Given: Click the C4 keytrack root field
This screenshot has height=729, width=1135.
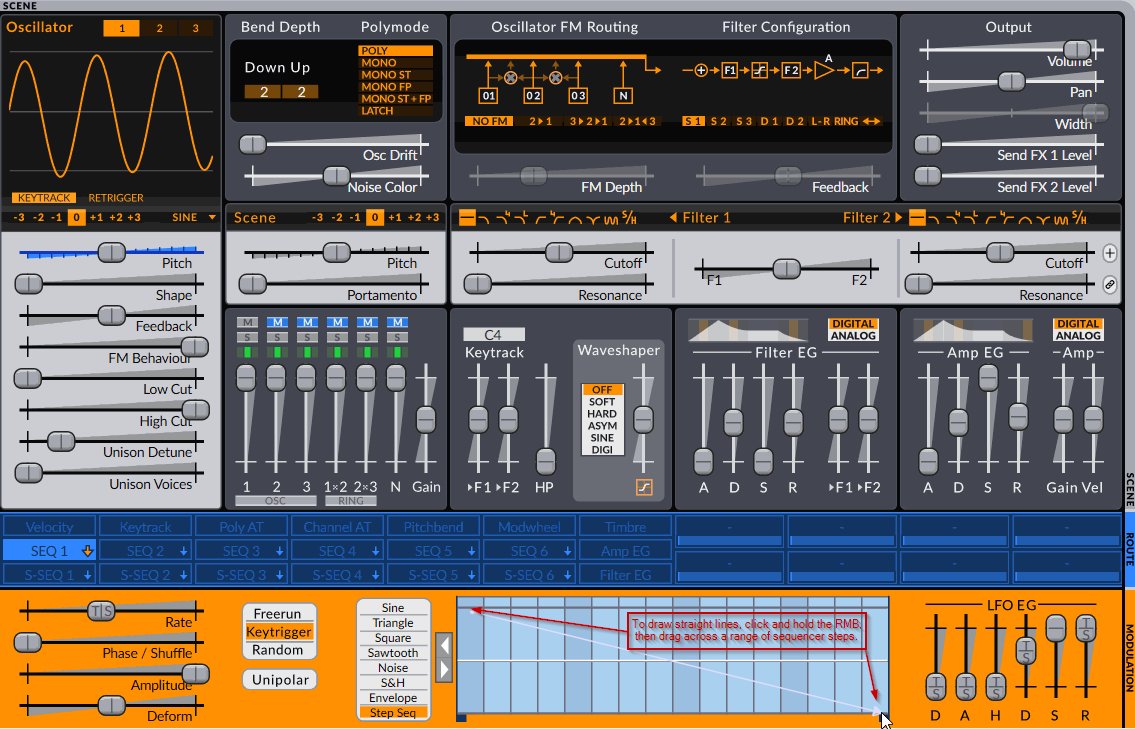Looking at the screenshot, I should point(494,334).
